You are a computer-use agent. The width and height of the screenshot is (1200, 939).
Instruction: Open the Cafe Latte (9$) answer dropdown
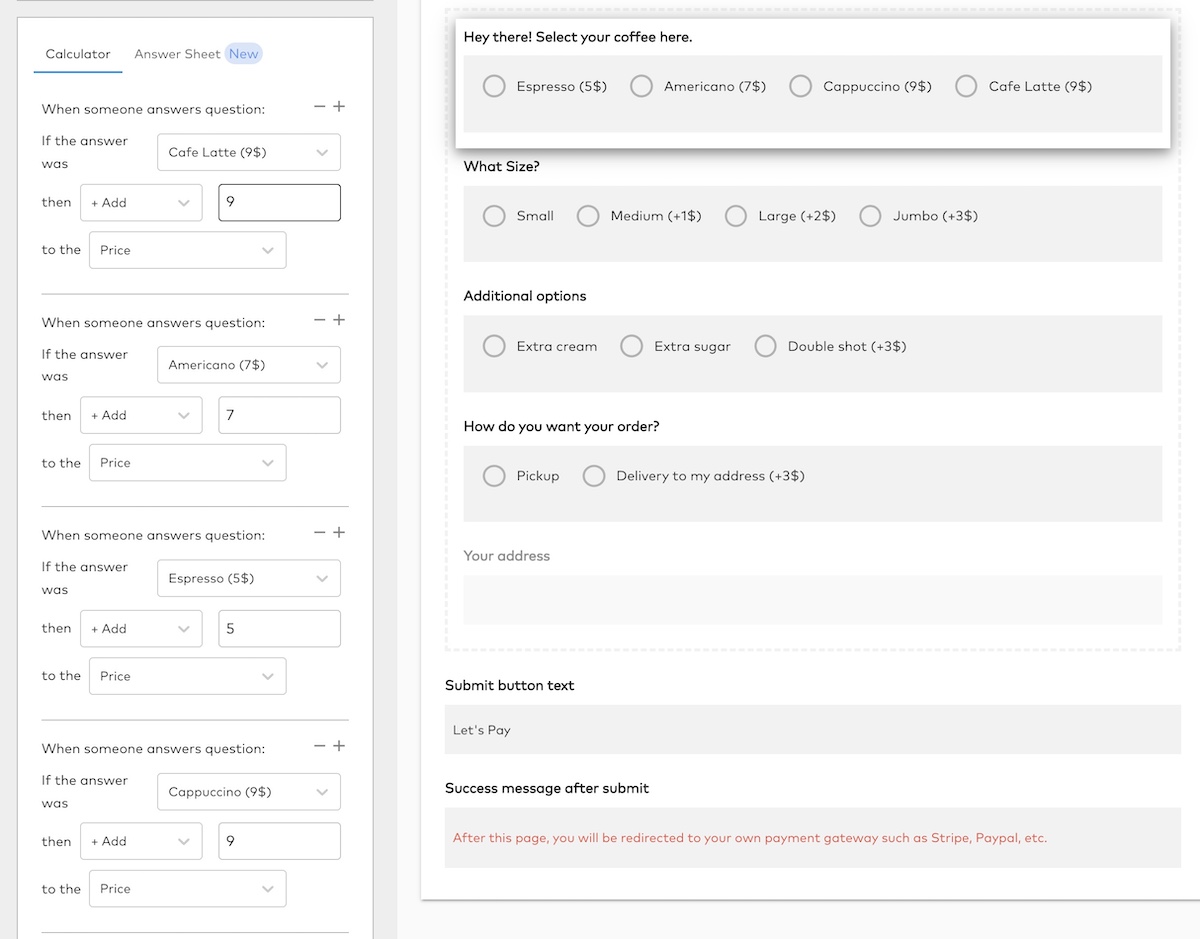click(249, 152)
